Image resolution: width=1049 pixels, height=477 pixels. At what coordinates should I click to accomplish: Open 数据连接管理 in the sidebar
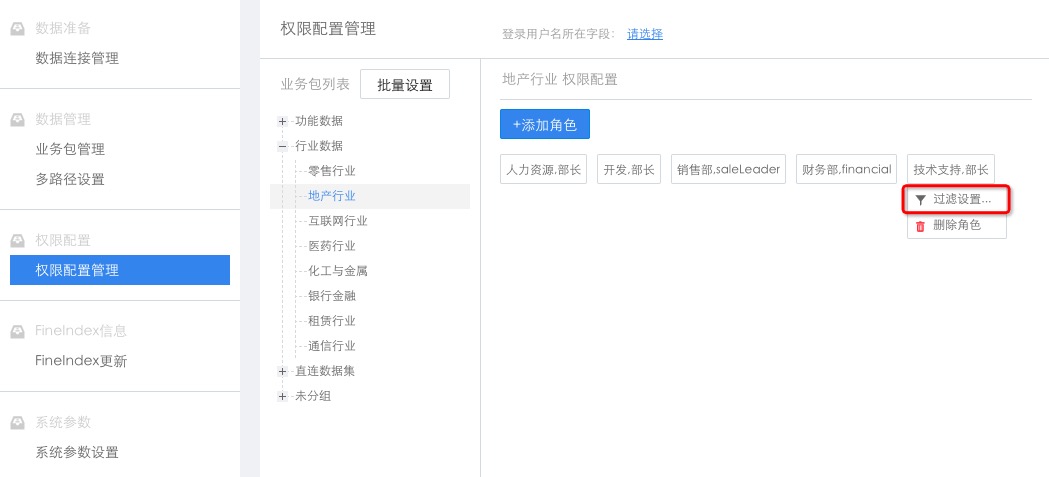(77, 58)
